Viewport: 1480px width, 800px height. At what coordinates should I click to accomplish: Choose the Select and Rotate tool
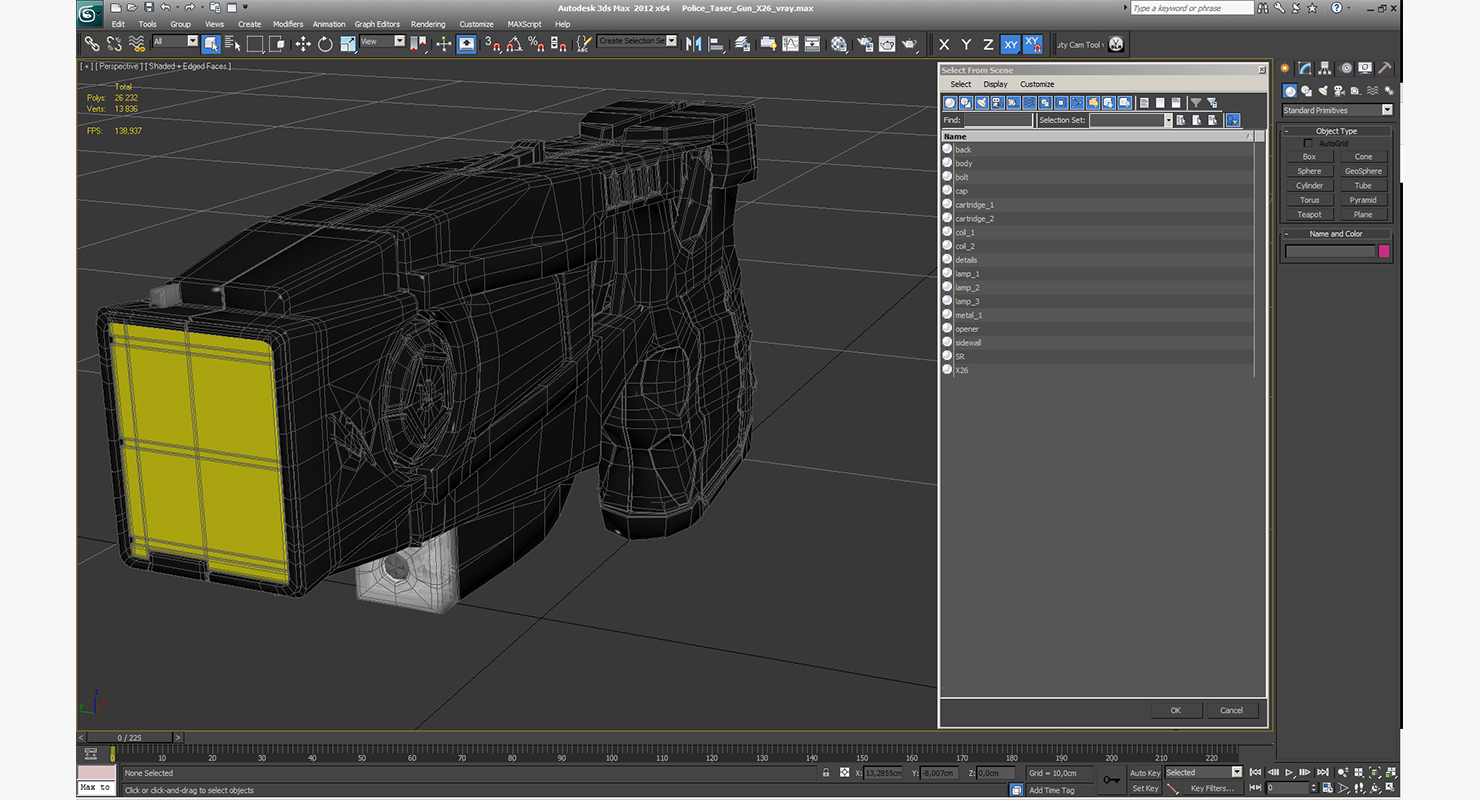point(325,44)
